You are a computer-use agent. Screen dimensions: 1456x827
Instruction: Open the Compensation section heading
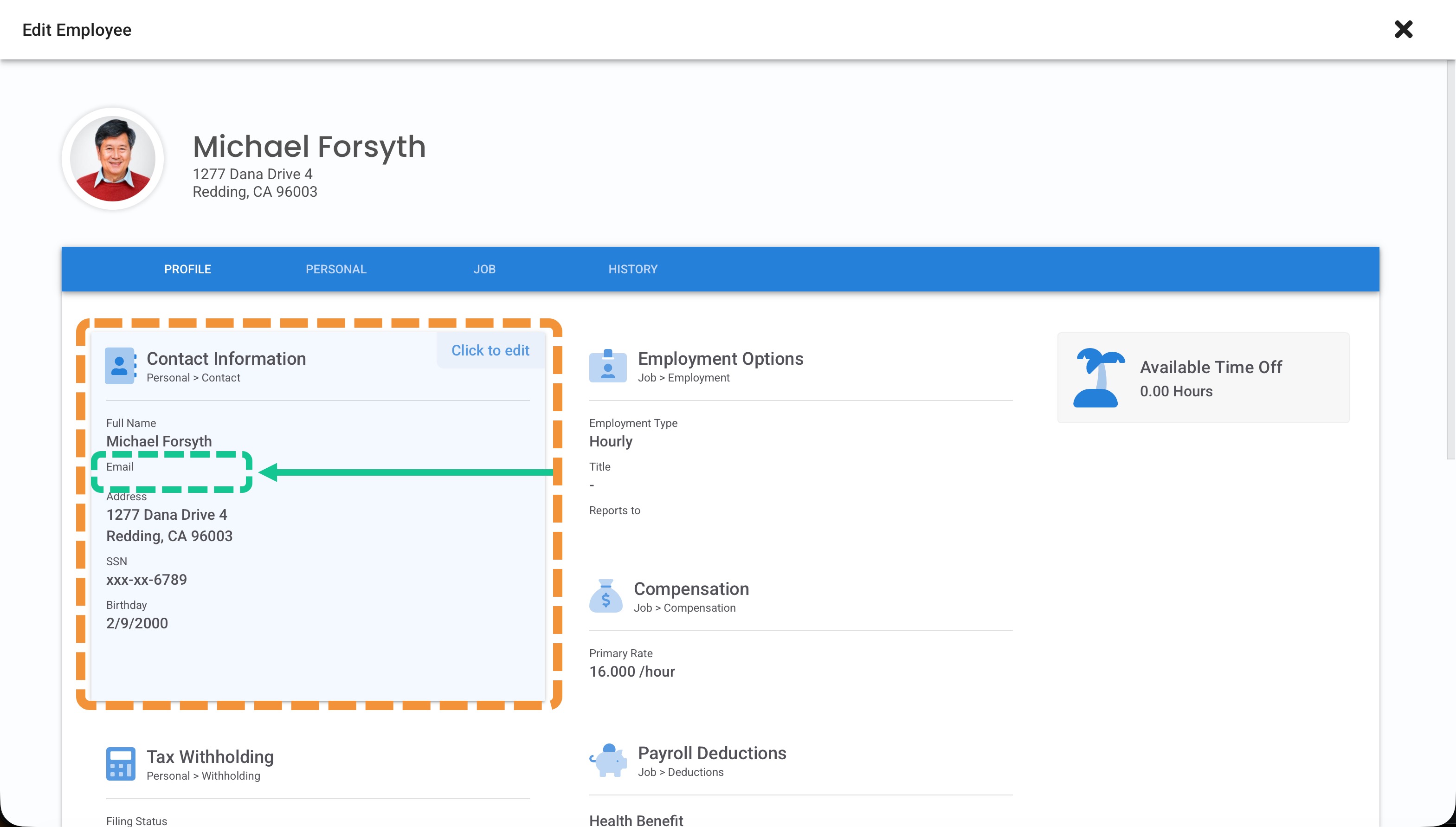point(690,588)
